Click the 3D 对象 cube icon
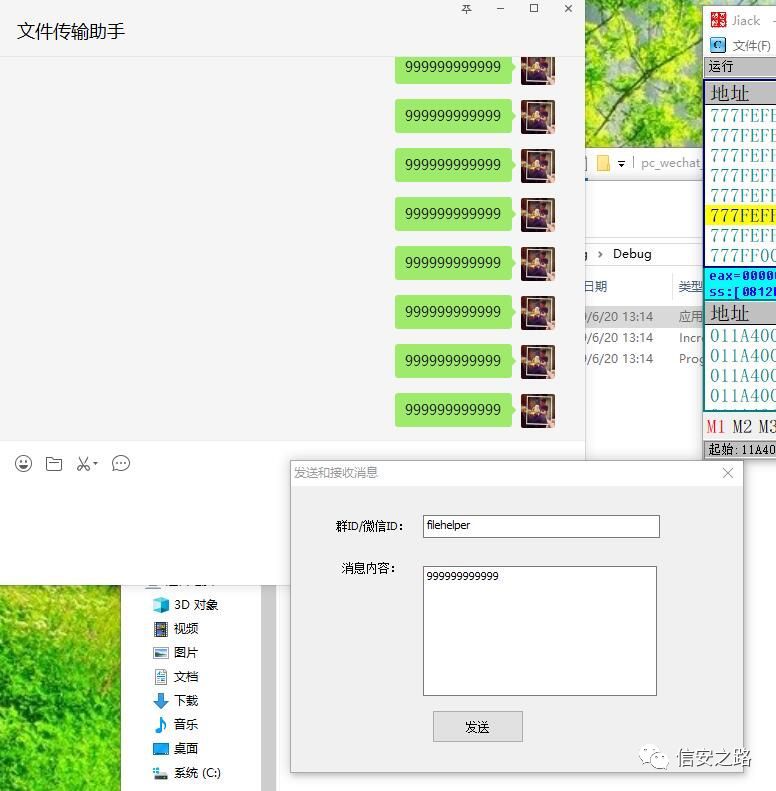This screenshot has width=776, height=791. coord(160,604)
